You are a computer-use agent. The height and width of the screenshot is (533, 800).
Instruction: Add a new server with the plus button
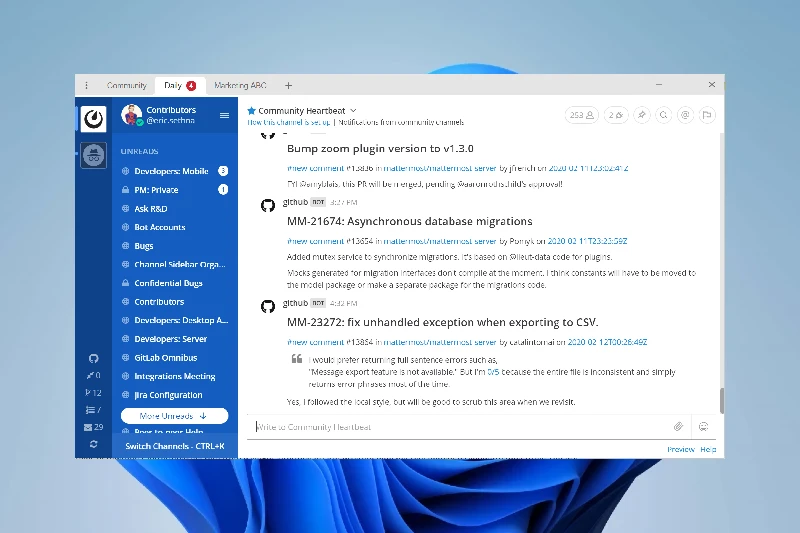pyautogui.click(x=288, y=86)
